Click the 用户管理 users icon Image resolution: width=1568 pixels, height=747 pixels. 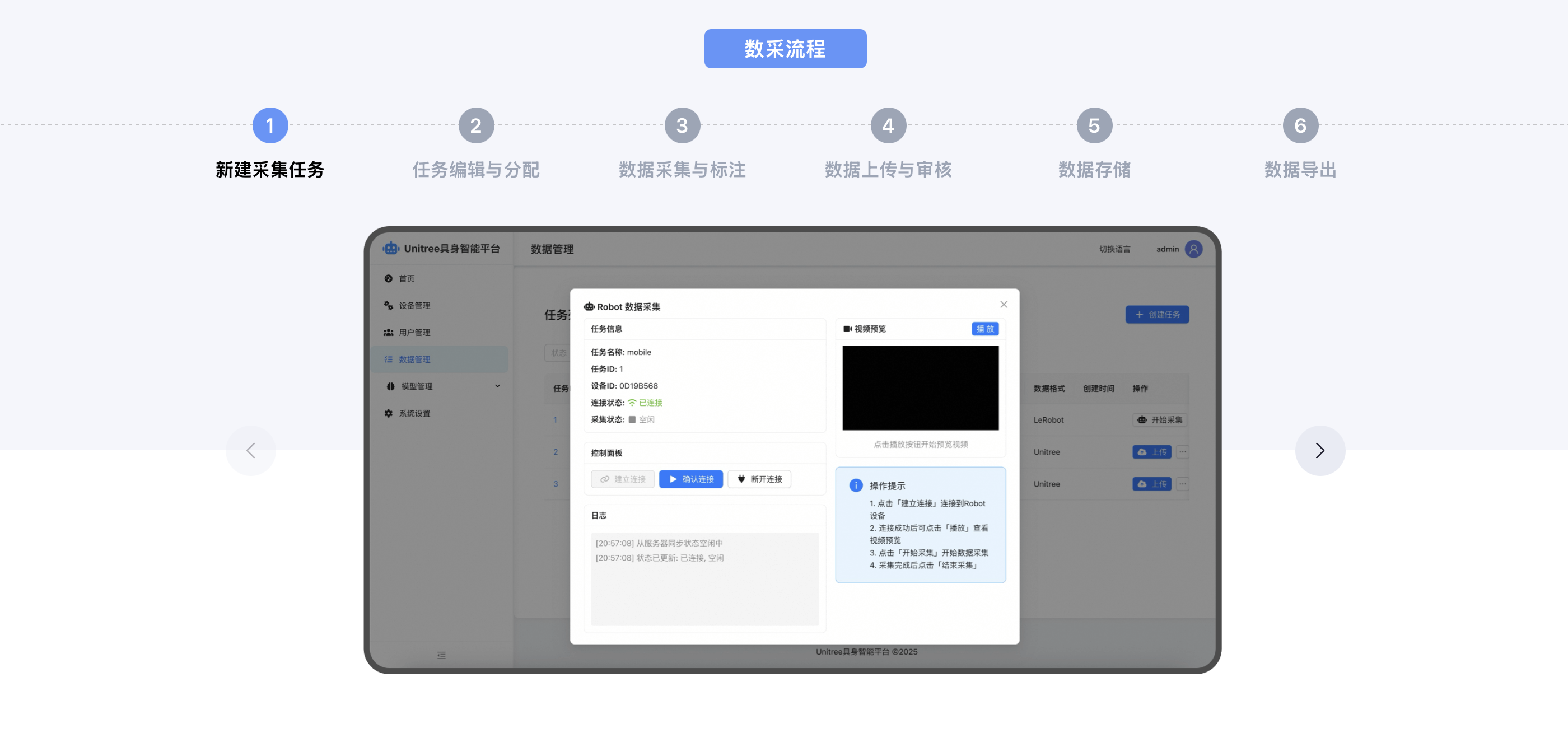click(x=388, y=333)
